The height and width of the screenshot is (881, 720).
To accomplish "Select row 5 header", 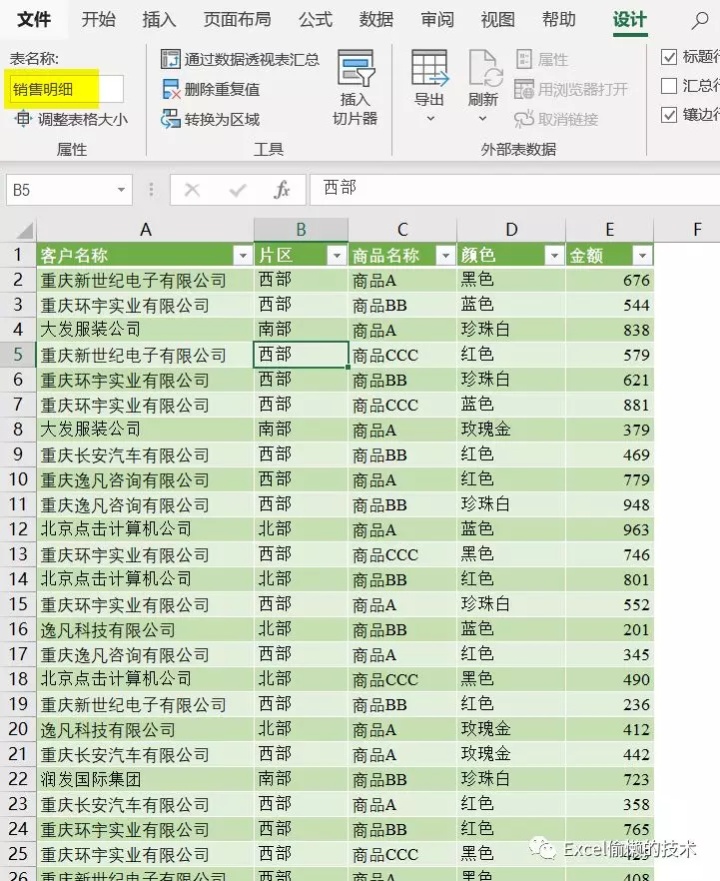I will 18,355.
